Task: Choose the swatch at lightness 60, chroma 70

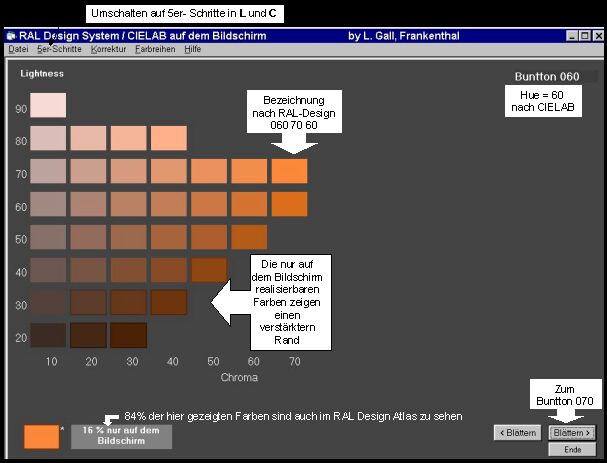Action: (x=289, y=204)
